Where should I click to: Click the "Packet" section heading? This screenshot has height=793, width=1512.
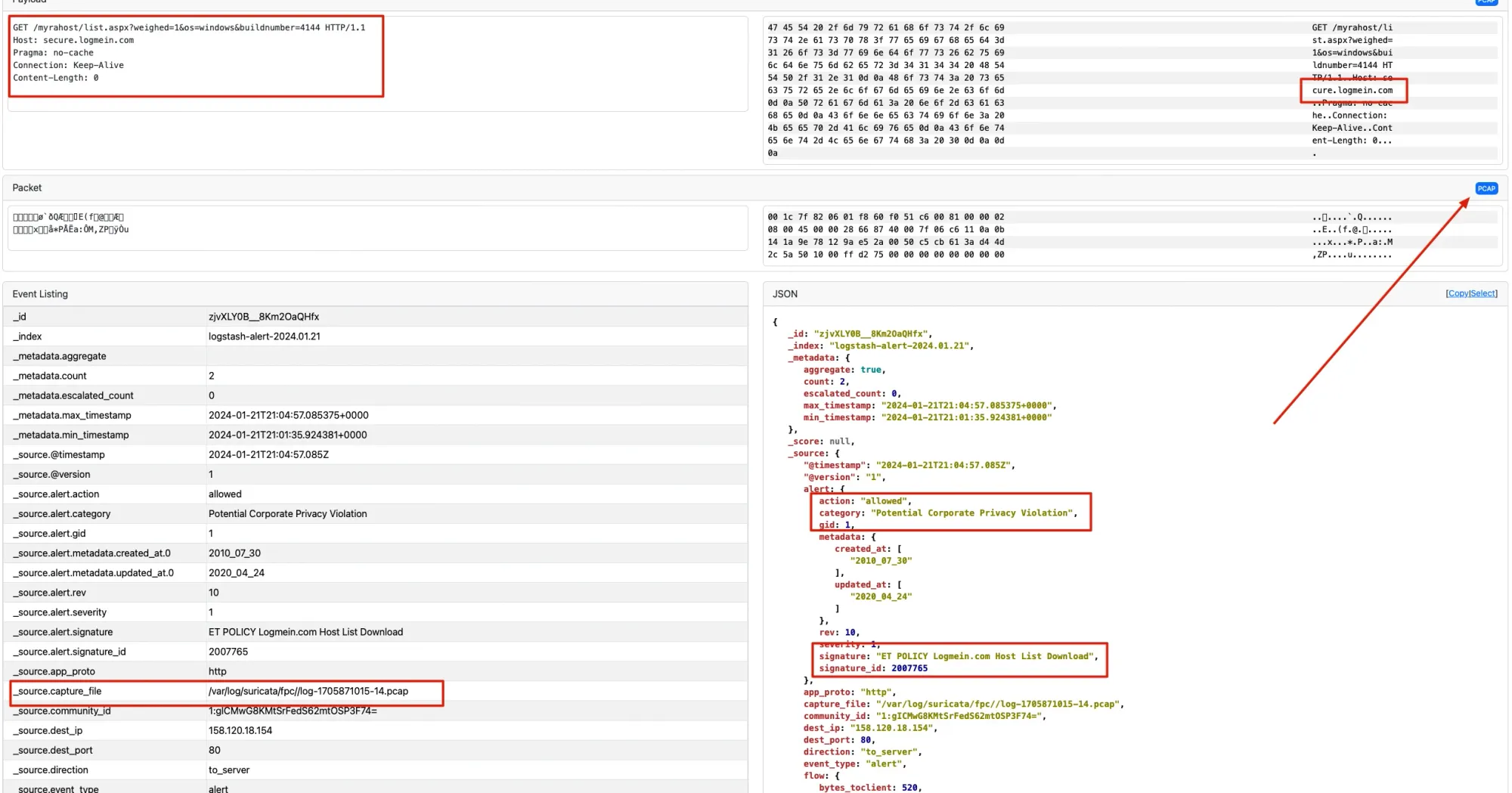click(x=27, y=187)
